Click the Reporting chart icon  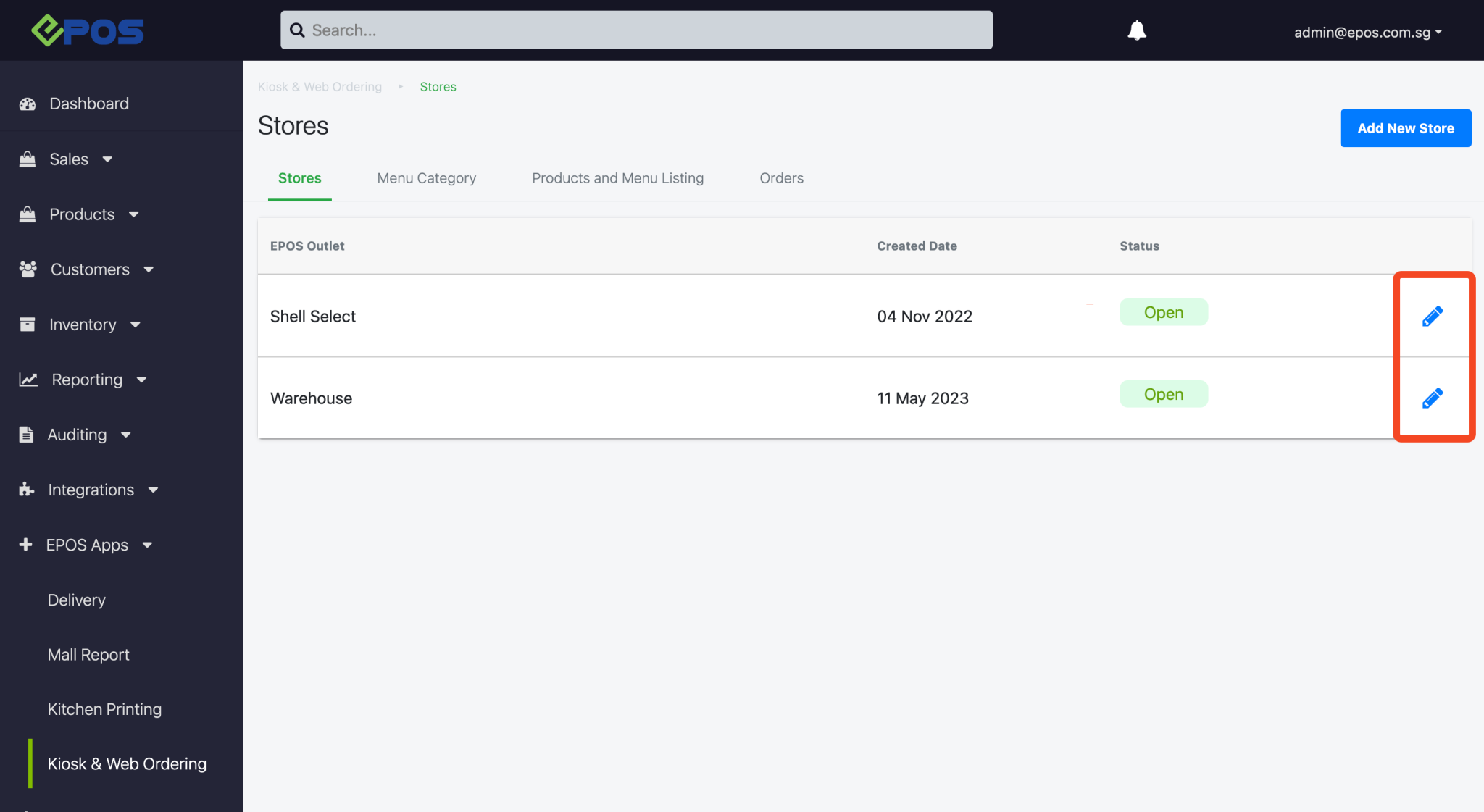click(27, 379)
